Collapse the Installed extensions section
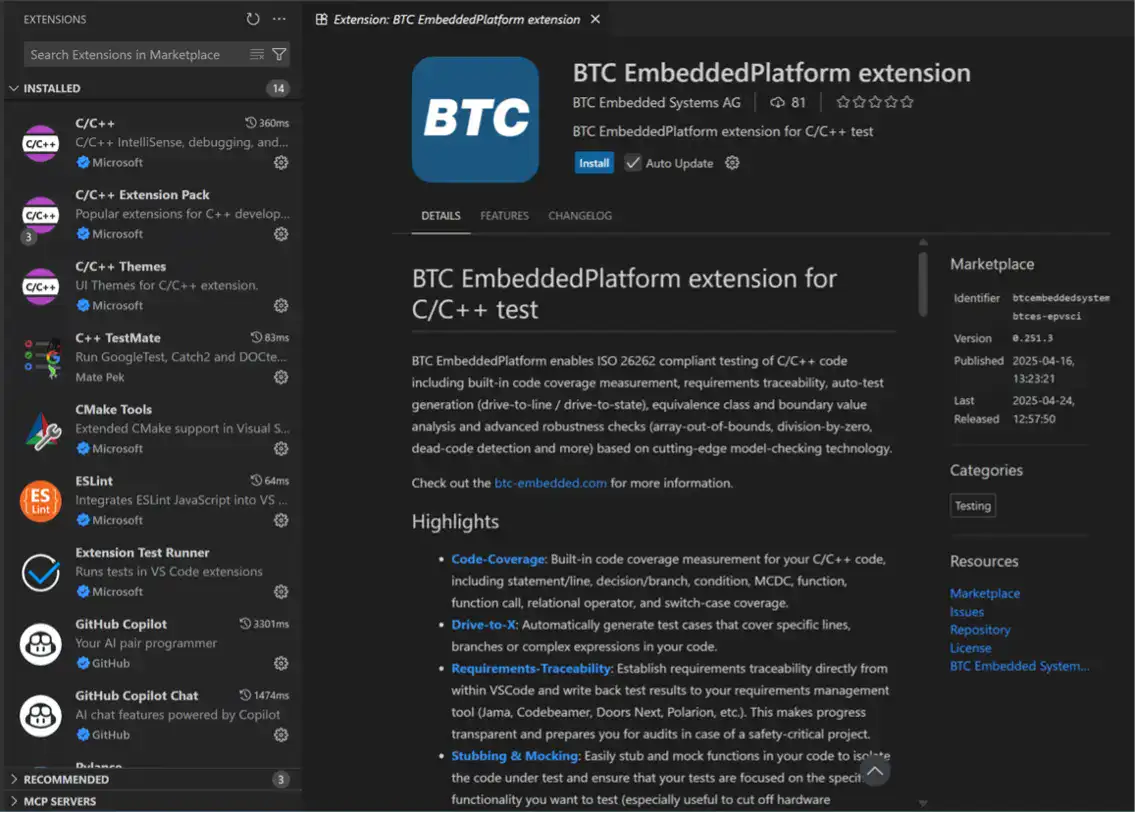Screen dimensions: 1139x815 (x=14, y=88)
